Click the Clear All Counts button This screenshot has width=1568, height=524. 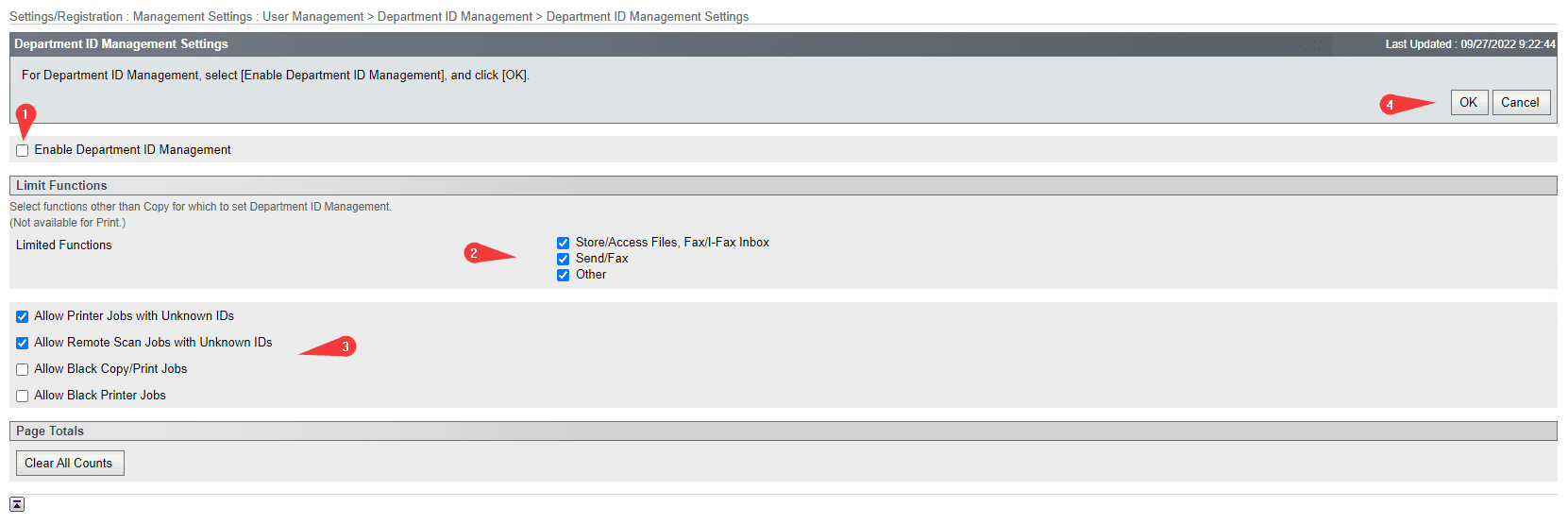coord(69,464)
